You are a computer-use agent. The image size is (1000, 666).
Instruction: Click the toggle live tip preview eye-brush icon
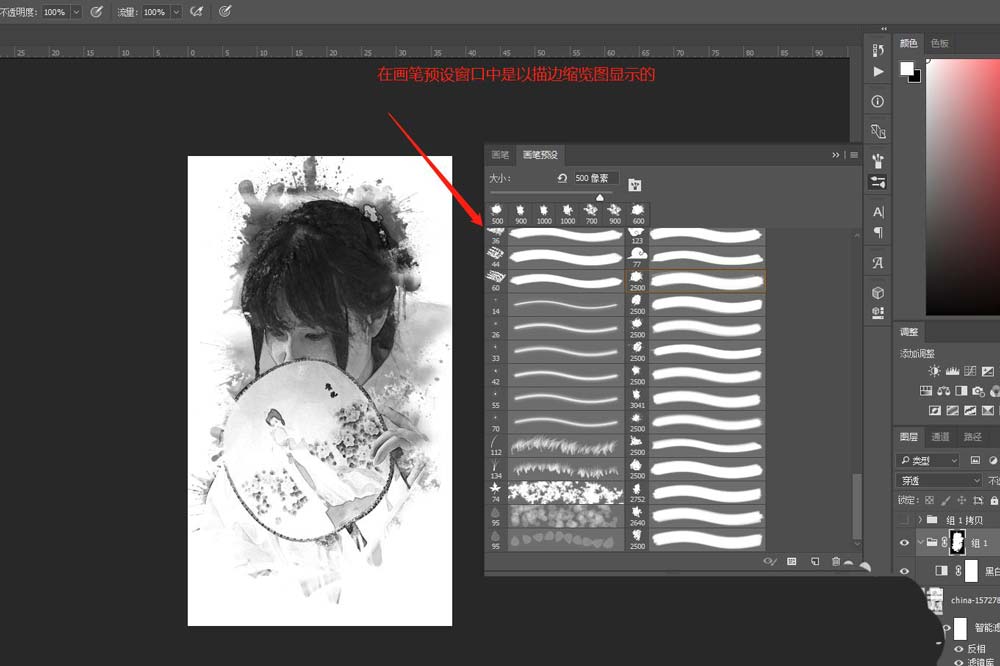770,561
